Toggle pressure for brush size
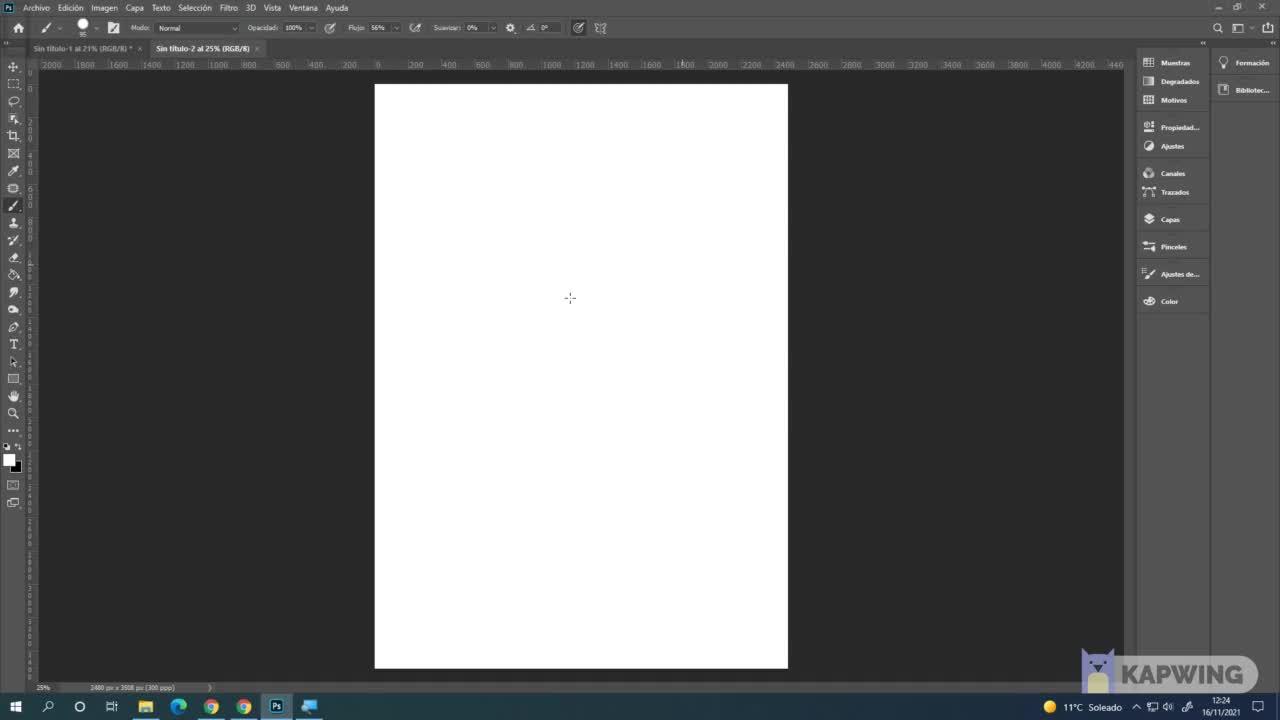This screenshot has height=720, width=1280. [578, 28]
